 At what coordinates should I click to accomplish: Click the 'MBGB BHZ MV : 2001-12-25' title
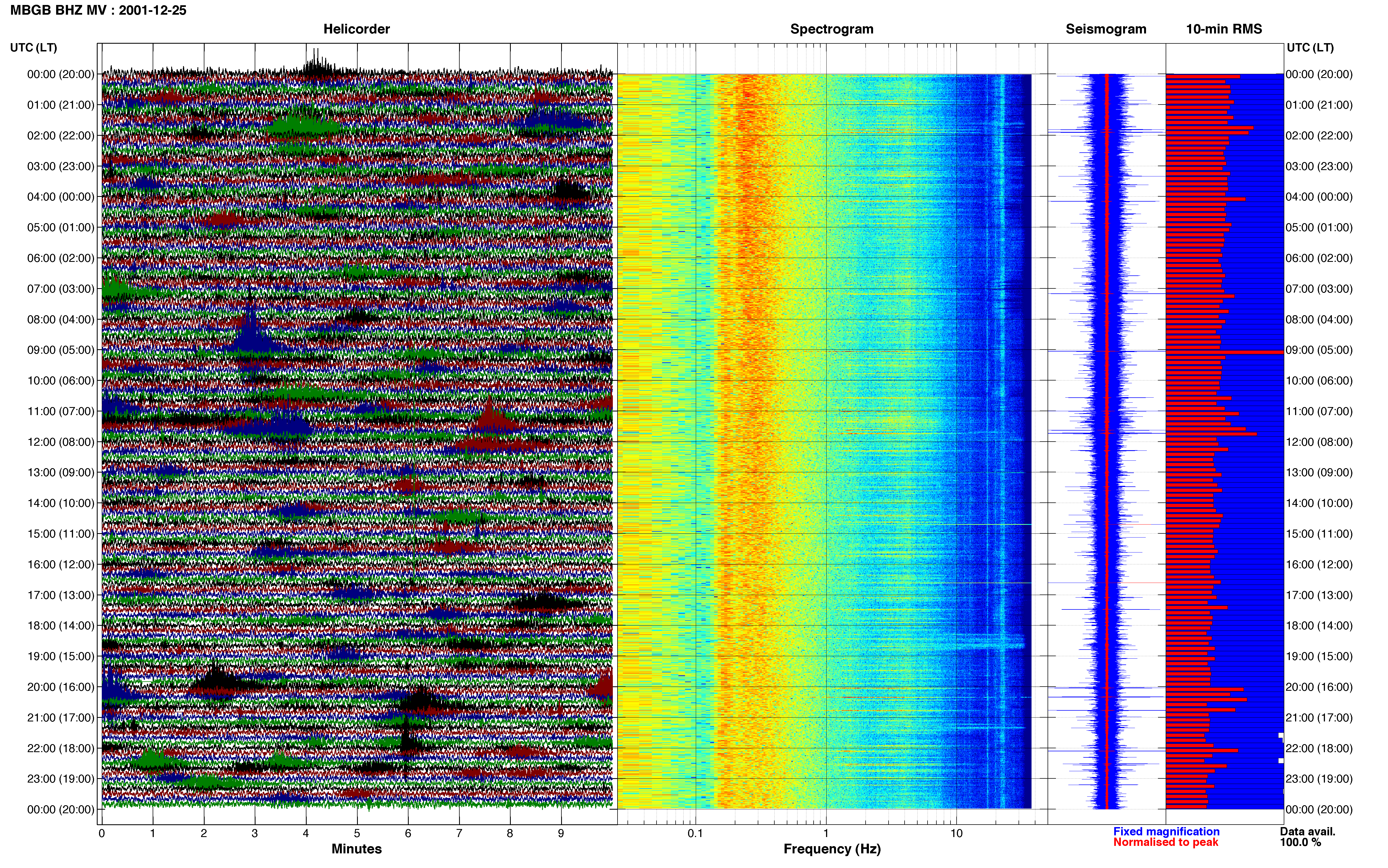(x=98, y=10)
